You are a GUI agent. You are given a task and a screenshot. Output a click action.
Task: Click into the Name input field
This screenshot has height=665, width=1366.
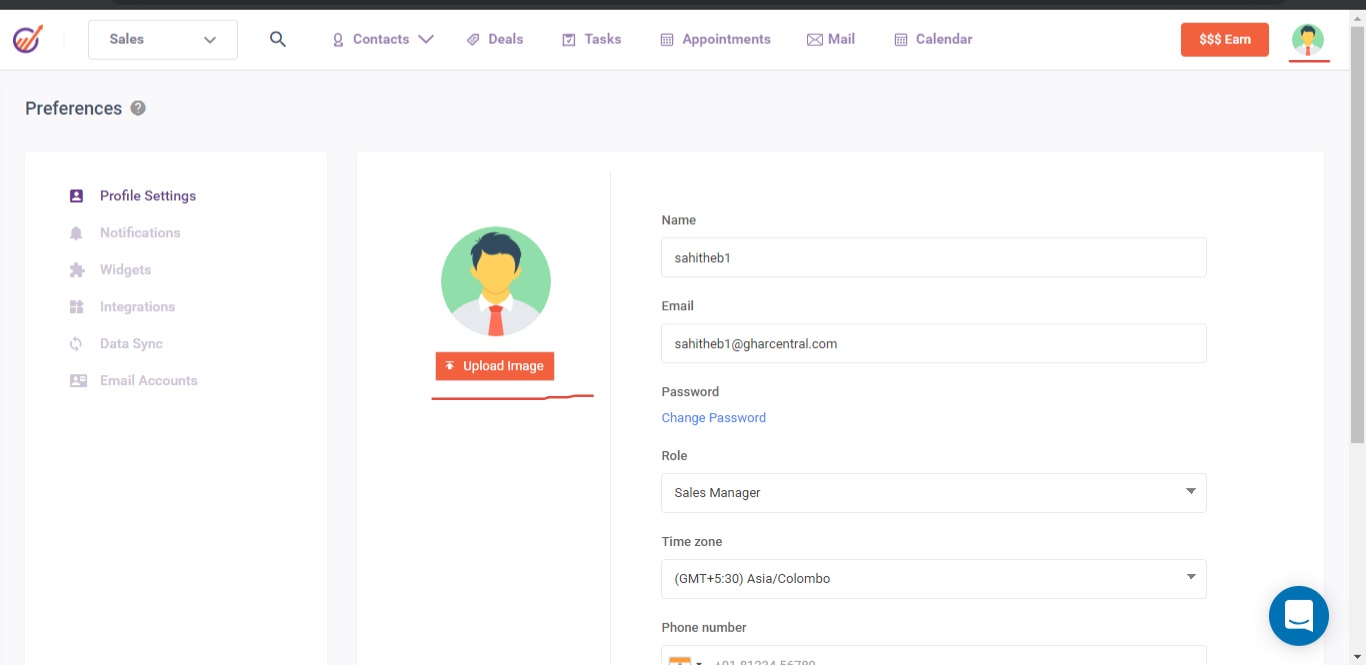(933, 257)
